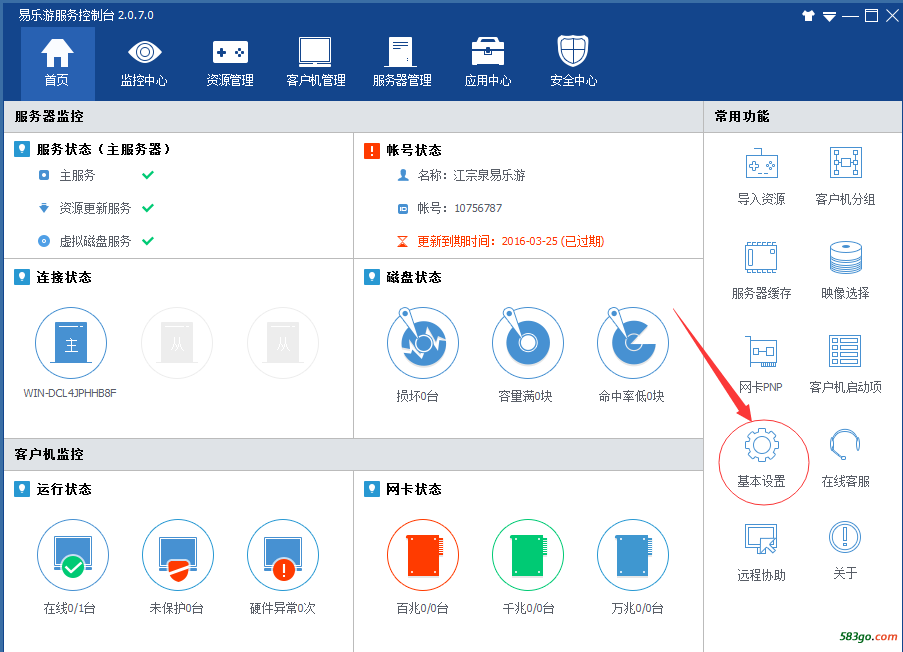Viewport: 903px width, 652px height.
Task: Click 服务器监控 section header
Action: click(354, 117)
